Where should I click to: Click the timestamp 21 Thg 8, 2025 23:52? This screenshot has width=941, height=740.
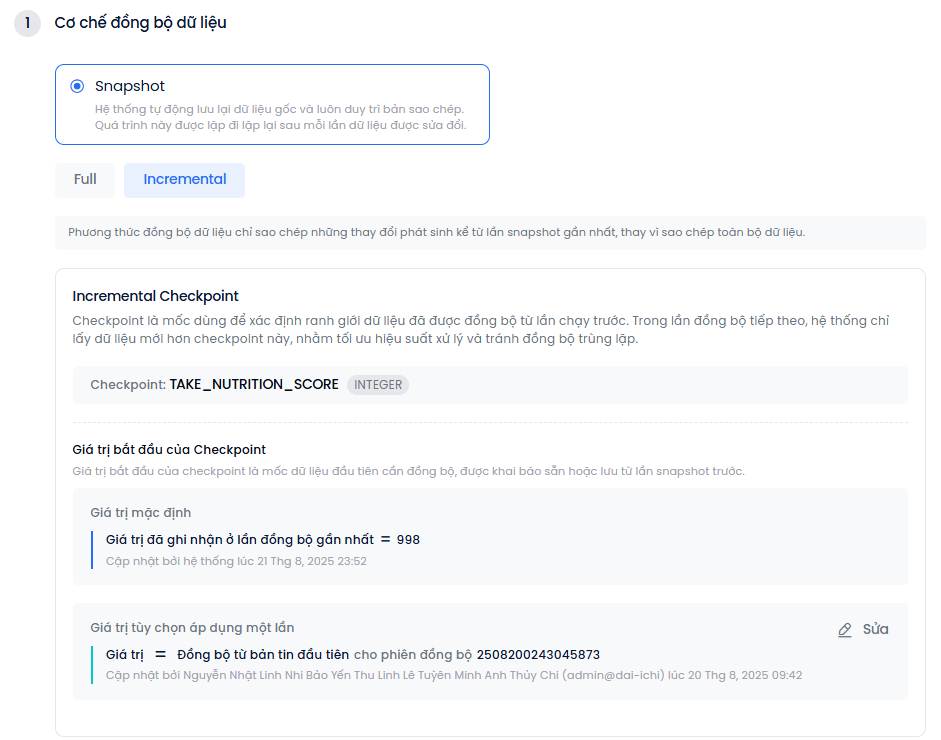312,561
